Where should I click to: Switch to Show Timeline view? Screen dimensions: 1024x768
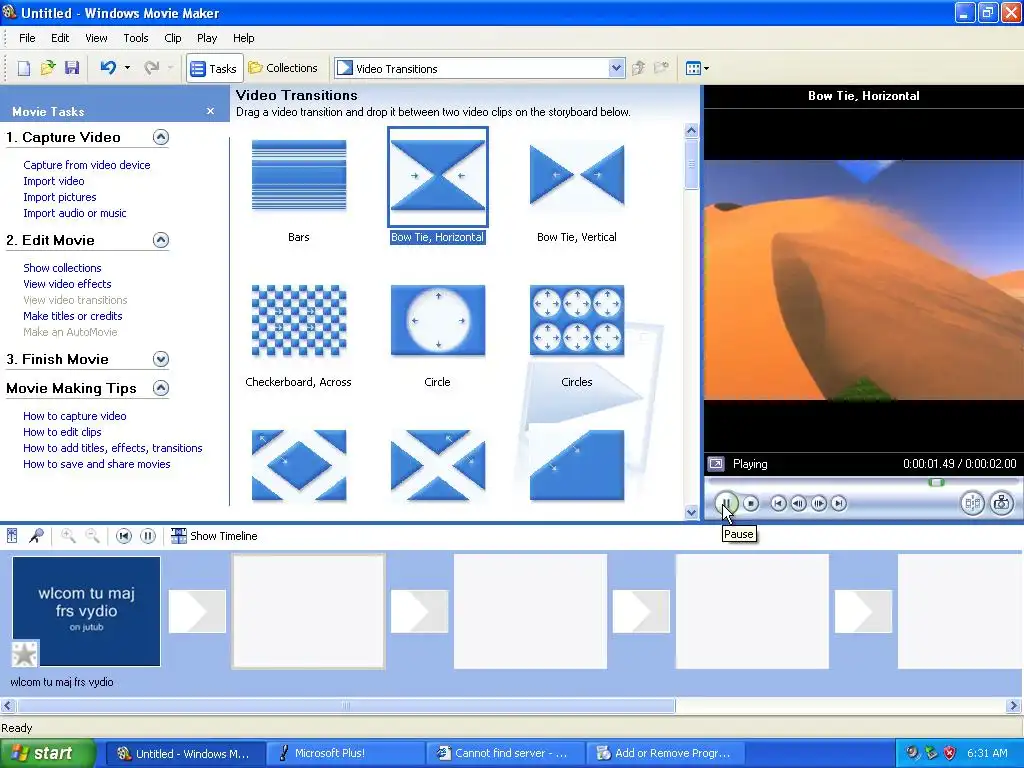[x=214, y=536]
